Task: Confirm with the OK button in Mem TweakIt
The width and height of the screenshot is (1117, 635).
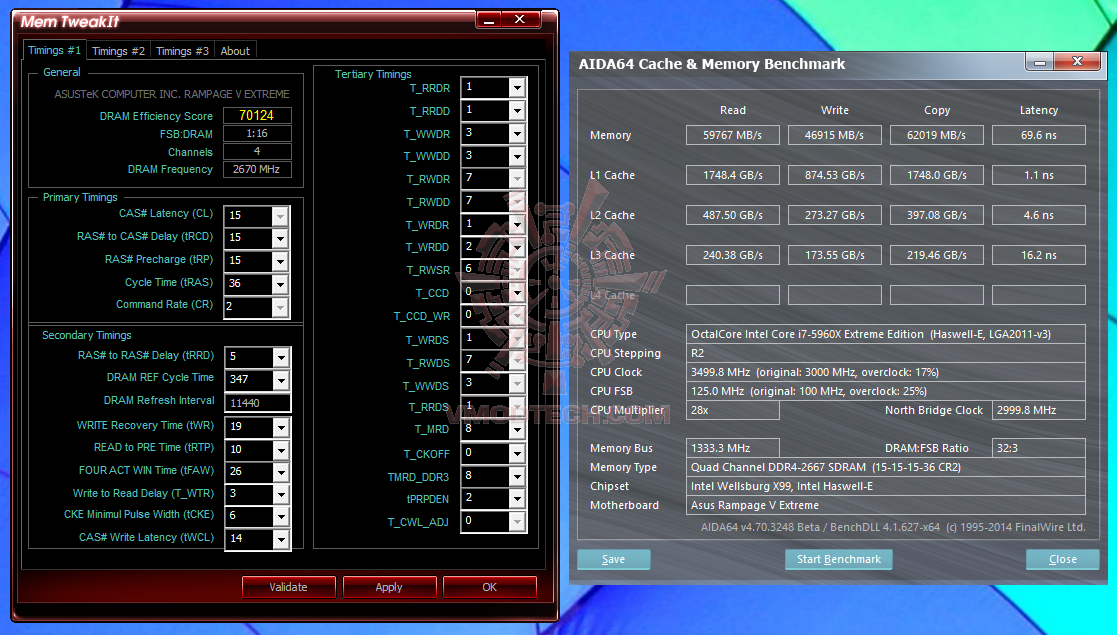Action: click(489, 587)
